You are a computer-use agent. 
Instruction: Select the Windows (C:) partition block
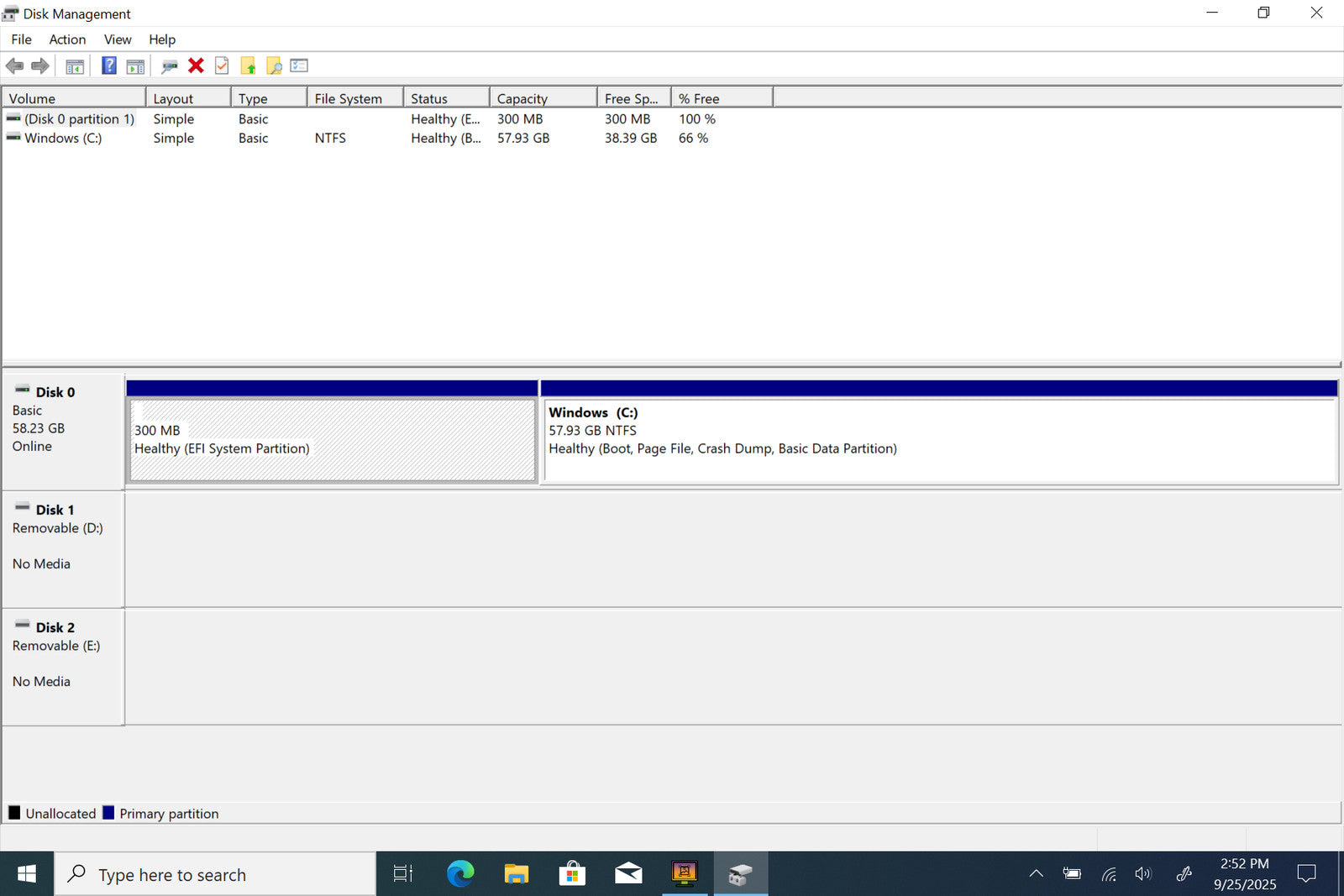939,439
